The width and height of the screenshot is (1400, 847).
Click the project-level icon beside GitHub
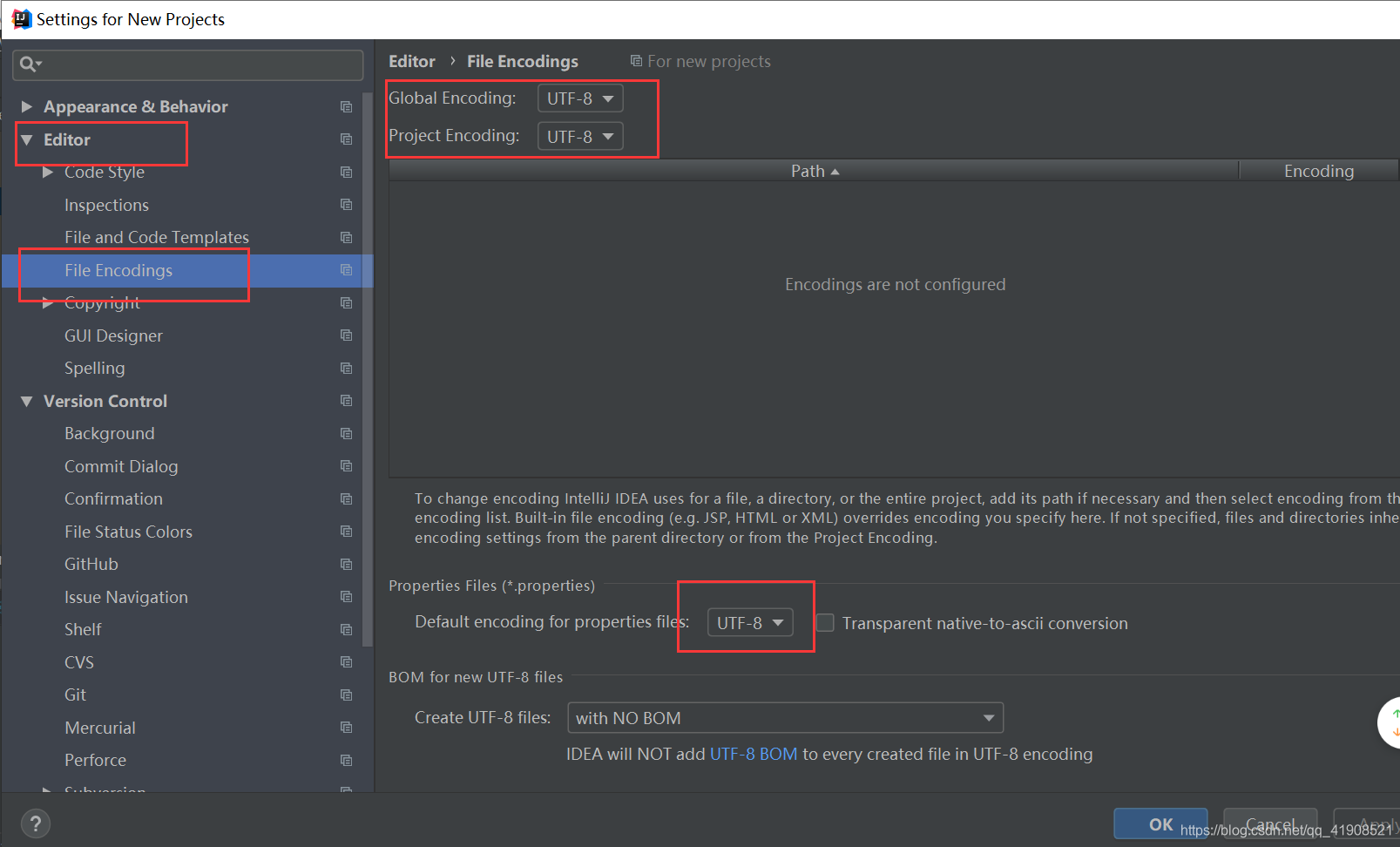(x=346, y=564)
